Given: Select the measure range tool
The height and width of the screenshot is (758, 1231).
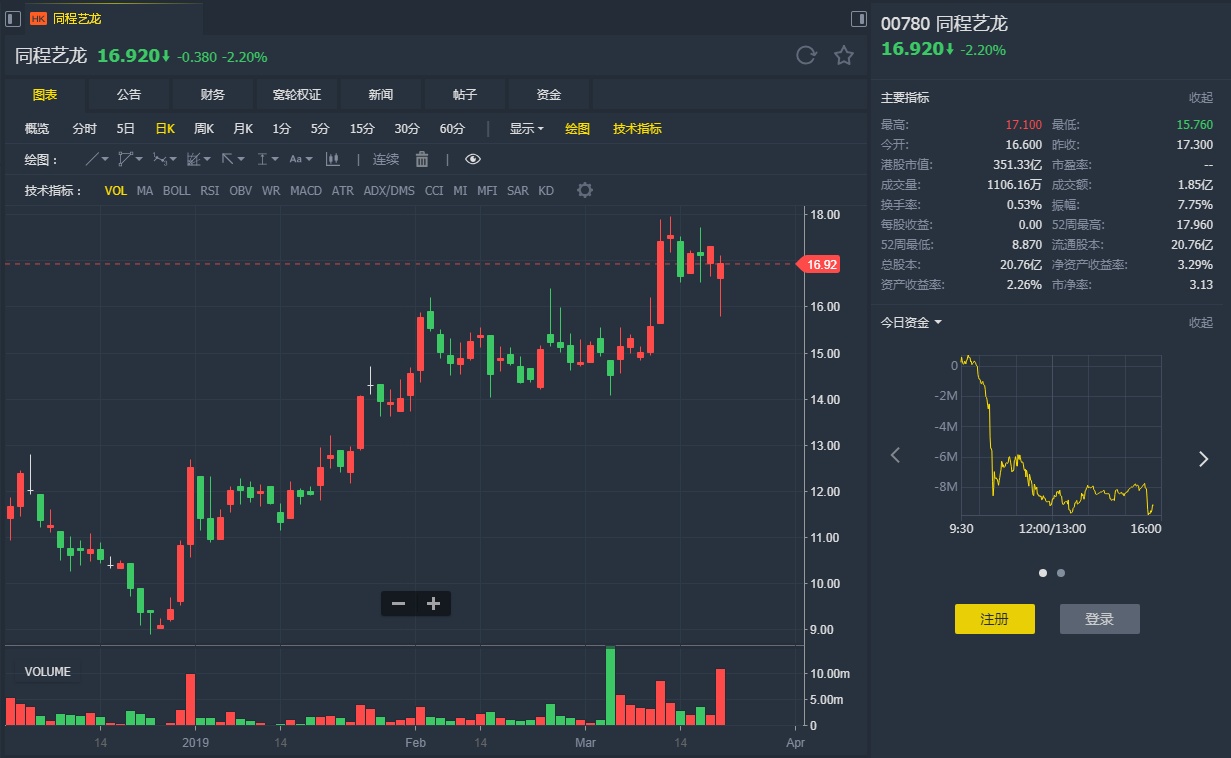Looking at the screenshot, I should click(262, 159).
